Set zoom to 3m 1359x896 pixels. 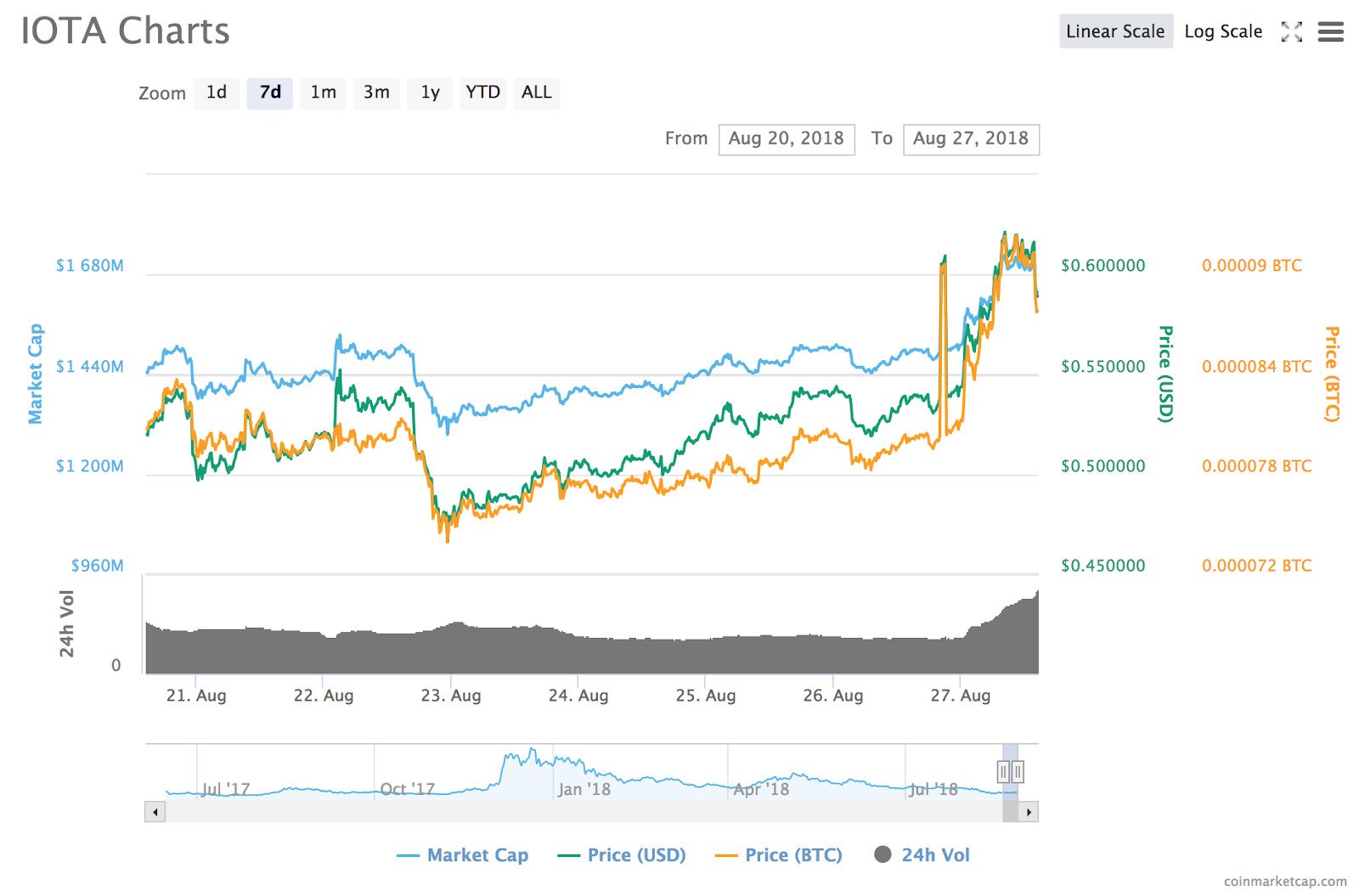(x=376, y=93)
